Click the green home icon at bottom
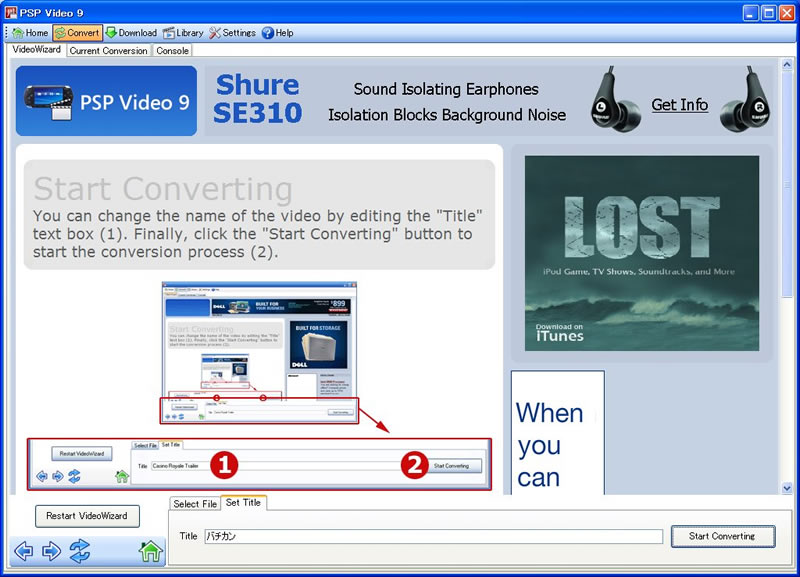Viewport: 800px width, 577px height. click(151, 551)
